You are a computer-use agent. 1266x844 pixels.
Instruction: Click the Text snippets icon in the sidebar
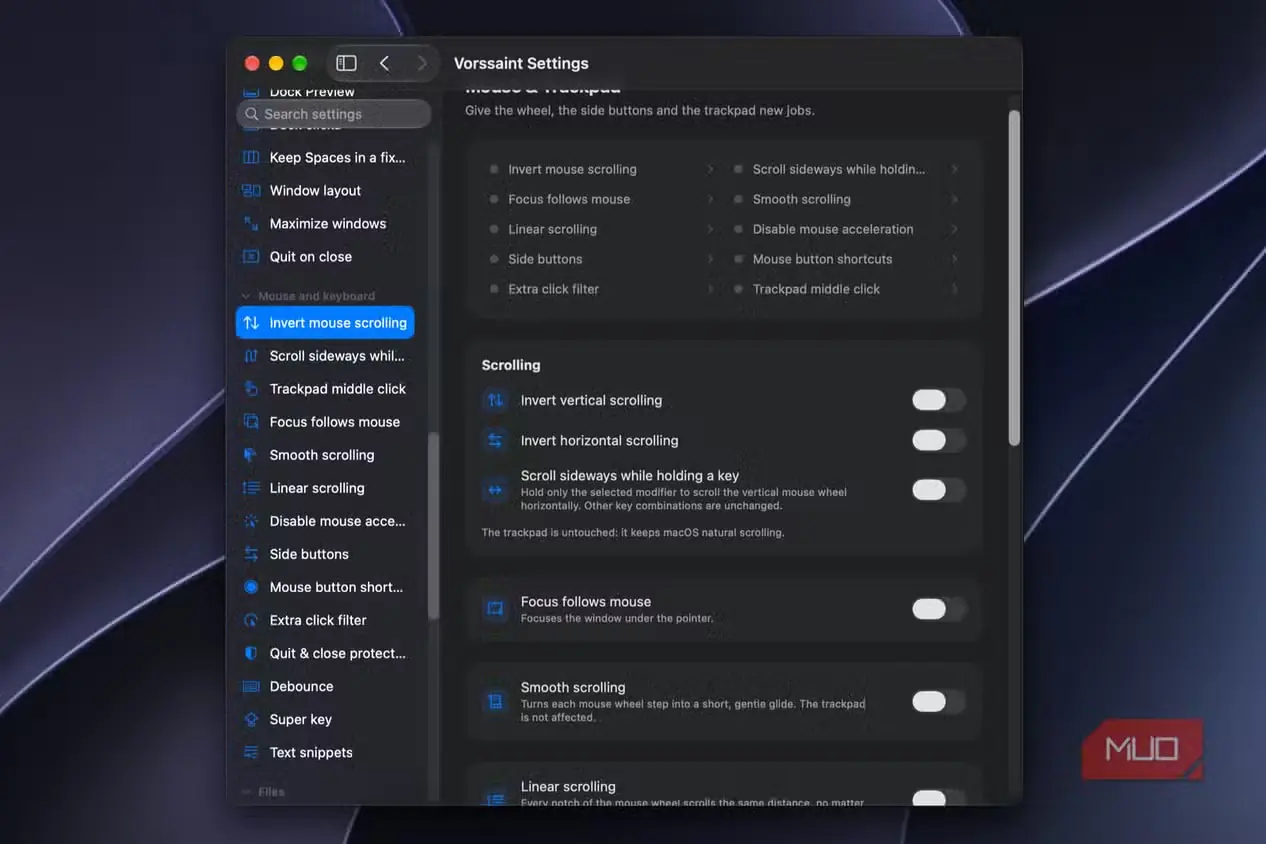pos(251,752)
